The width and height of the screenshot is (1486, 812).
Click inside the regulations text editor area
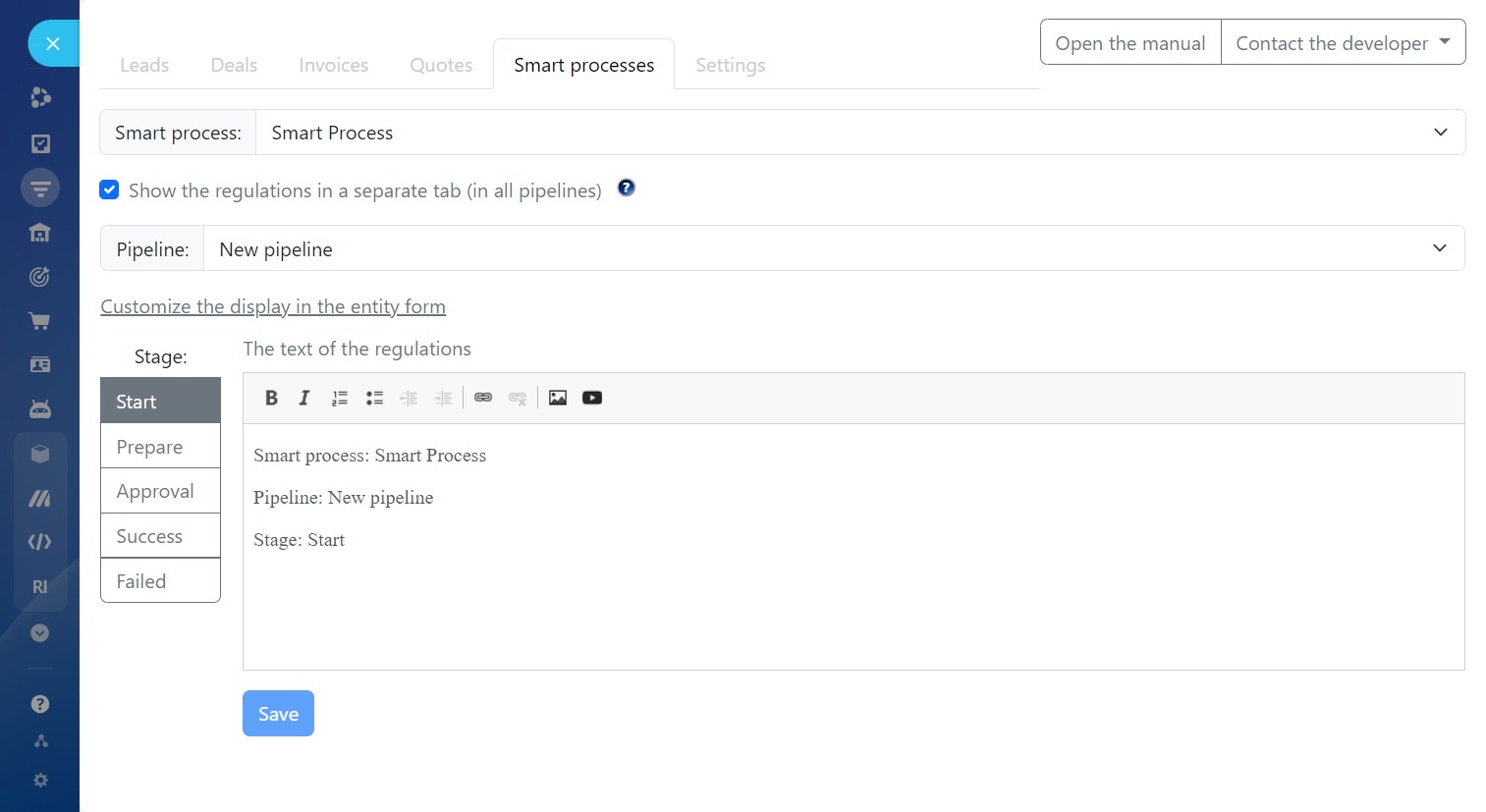tap(853, 599)
